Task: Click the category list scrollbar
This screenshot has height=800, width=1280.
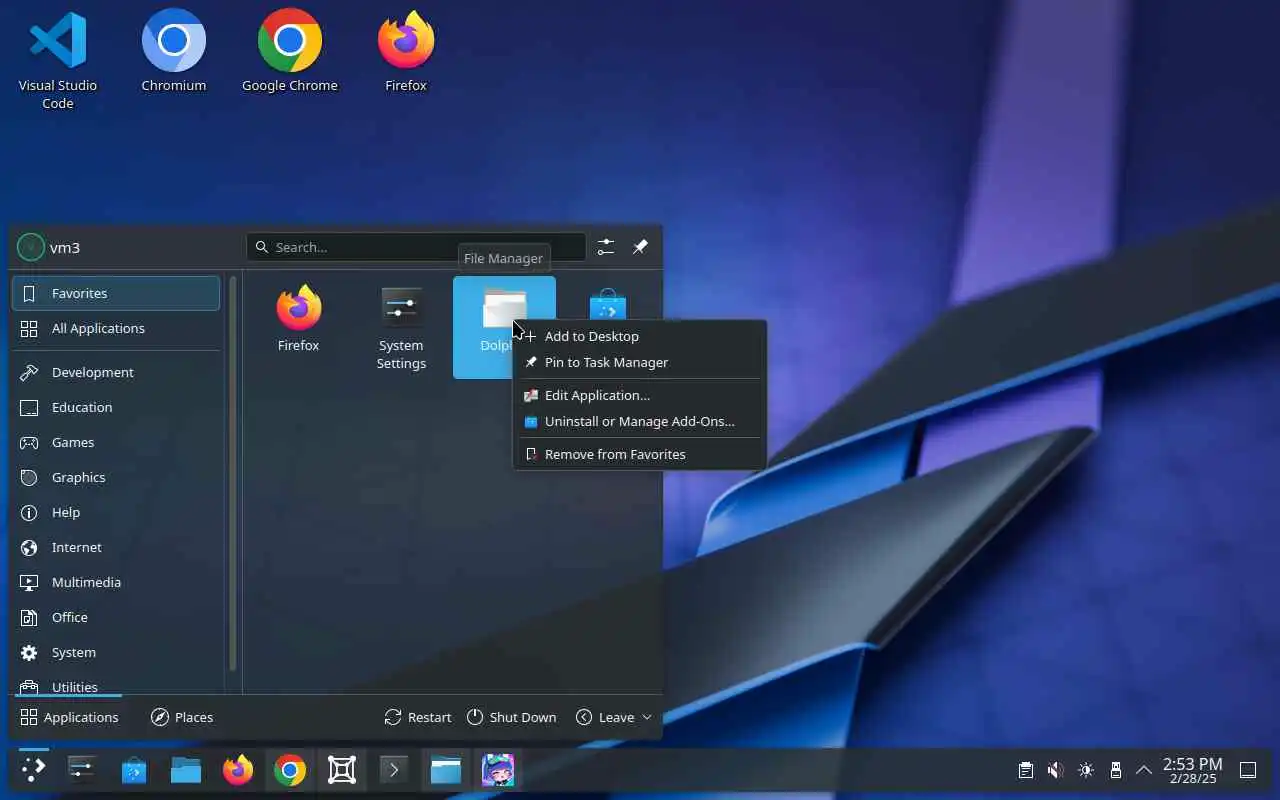Action: (233, 473)
